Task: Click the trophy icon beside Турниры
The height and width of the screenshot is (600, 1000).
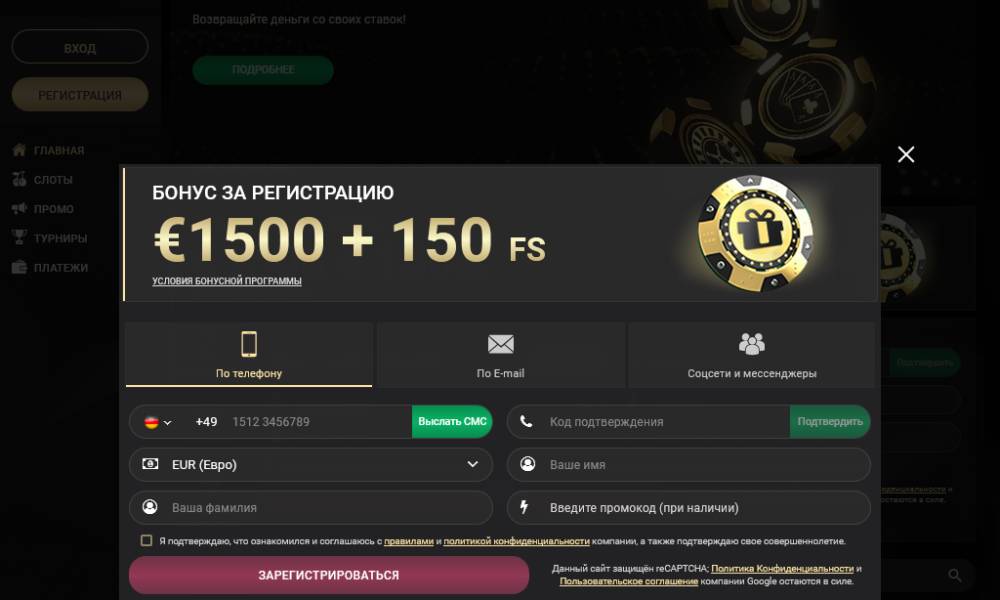Action: tap(19, 237)
